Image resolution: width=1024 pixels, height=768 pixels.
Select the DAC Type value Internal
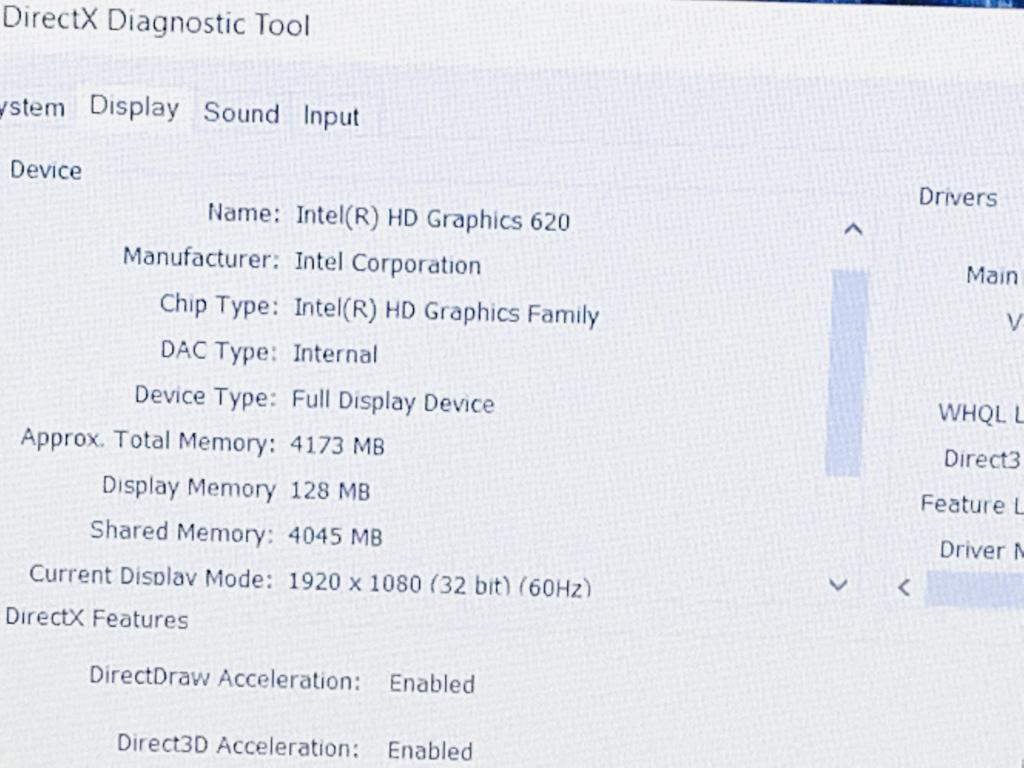(335, 353)
